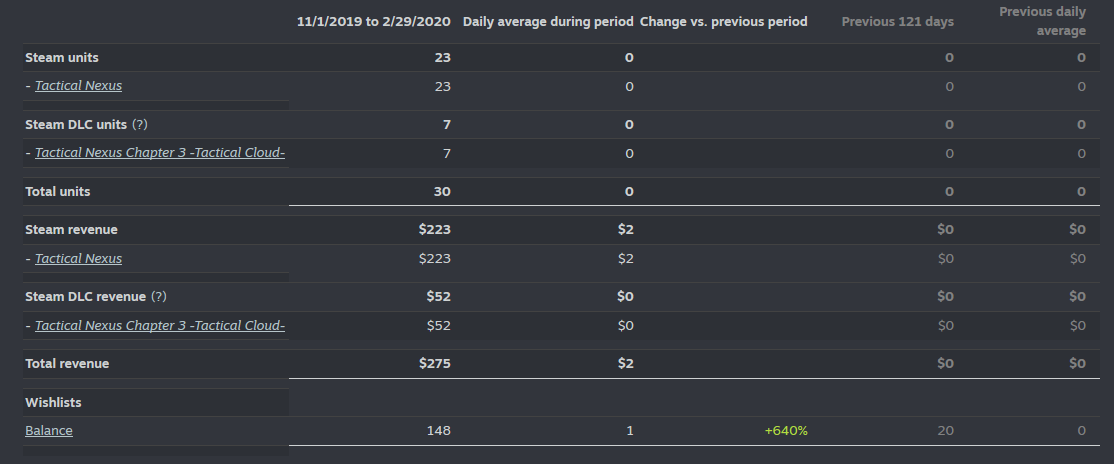This screenshot has height=464, width=1114.
Task: Click help (?) icon beside Steam DLC units
Action: (x=140, y=124)
